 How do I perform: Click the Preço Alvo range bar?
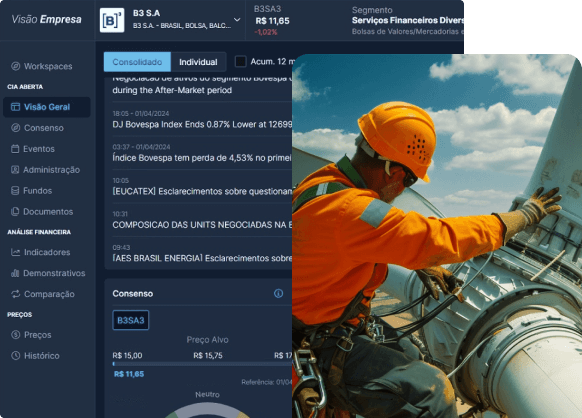(x=202, y=364)
